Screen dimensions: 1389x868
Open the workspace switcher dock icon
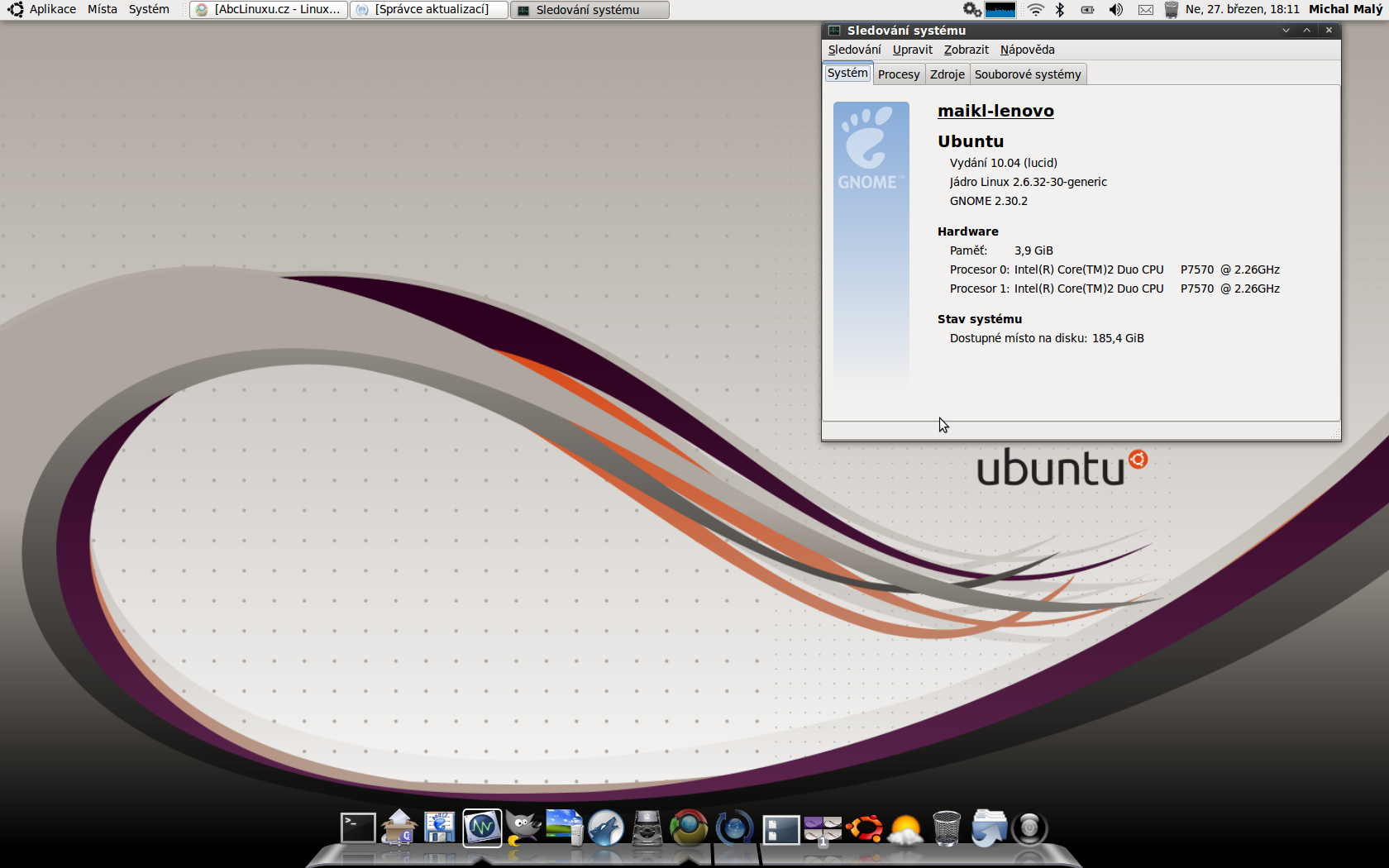click(823, 830)
